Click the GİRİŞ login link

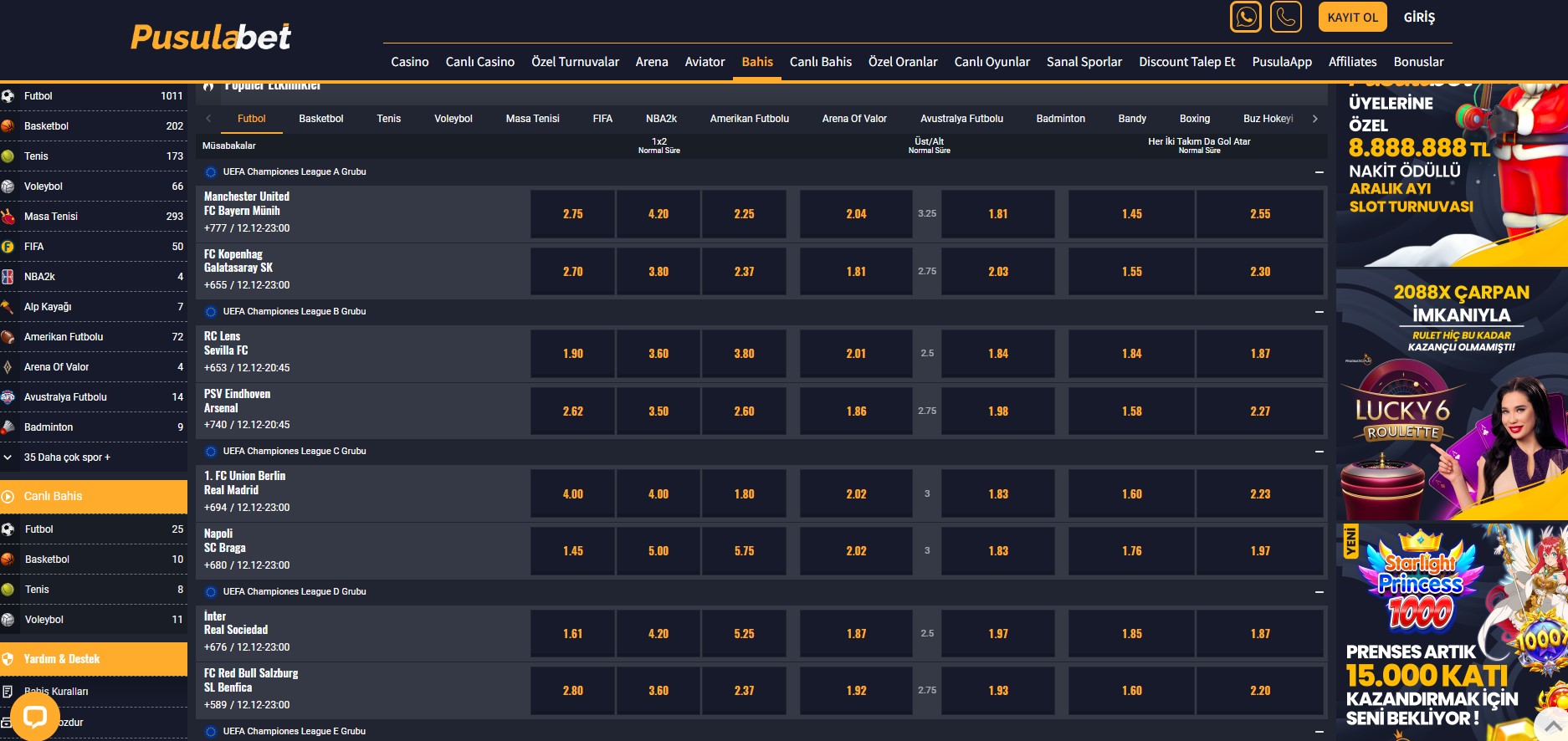click(x=1419, y=17)
